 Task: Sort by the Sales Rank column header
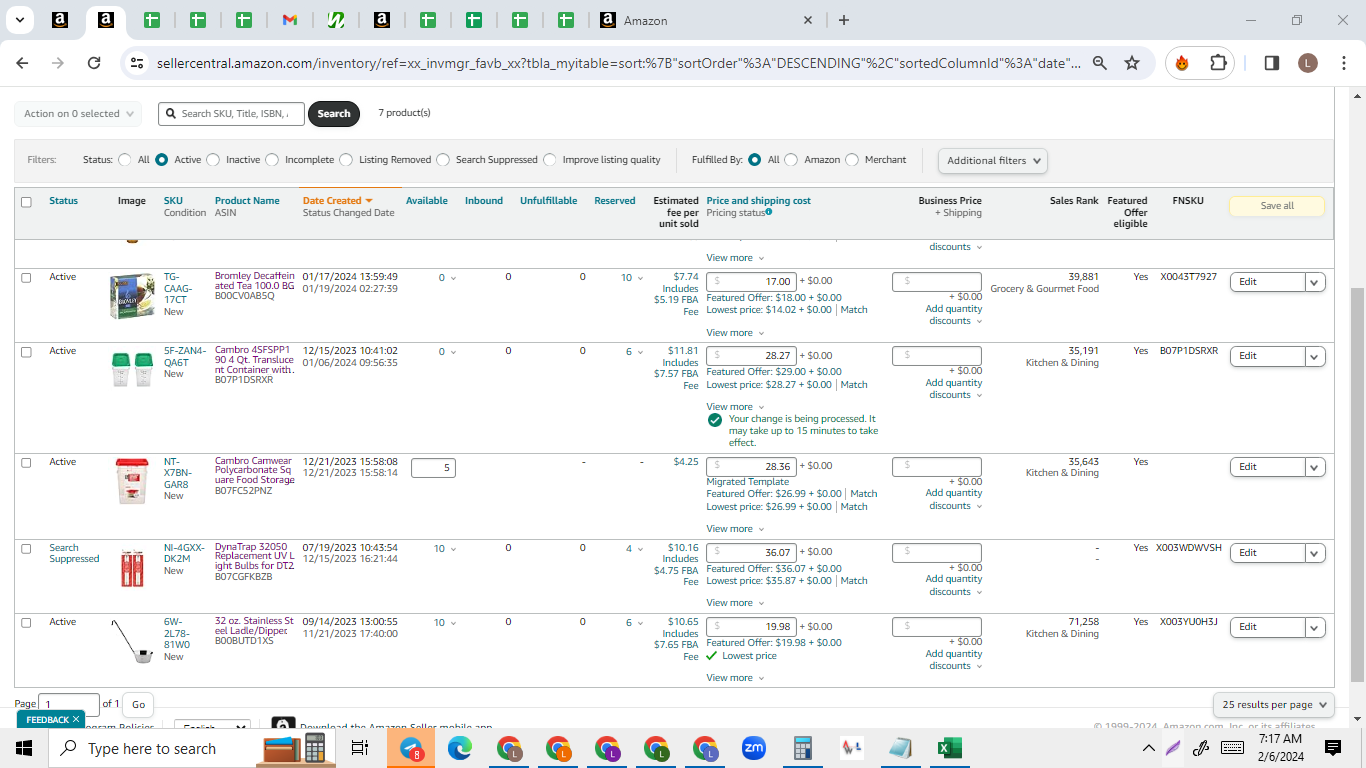(1074, 201)
